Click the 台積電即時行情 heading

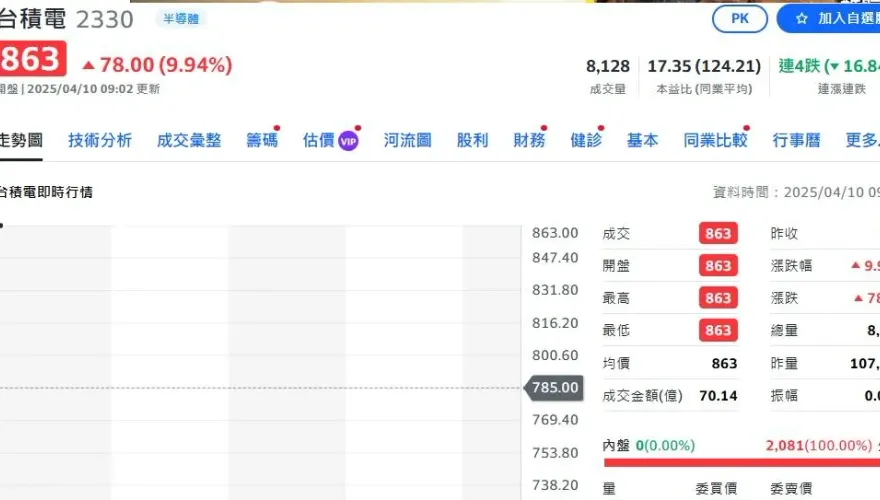45,192
